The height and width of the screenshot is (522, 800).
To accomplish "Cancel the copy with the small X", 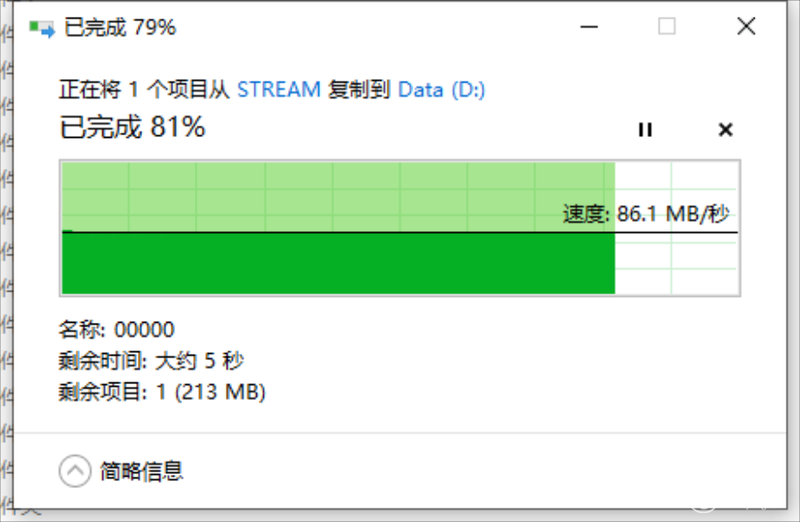I will (x=725, y=130).
